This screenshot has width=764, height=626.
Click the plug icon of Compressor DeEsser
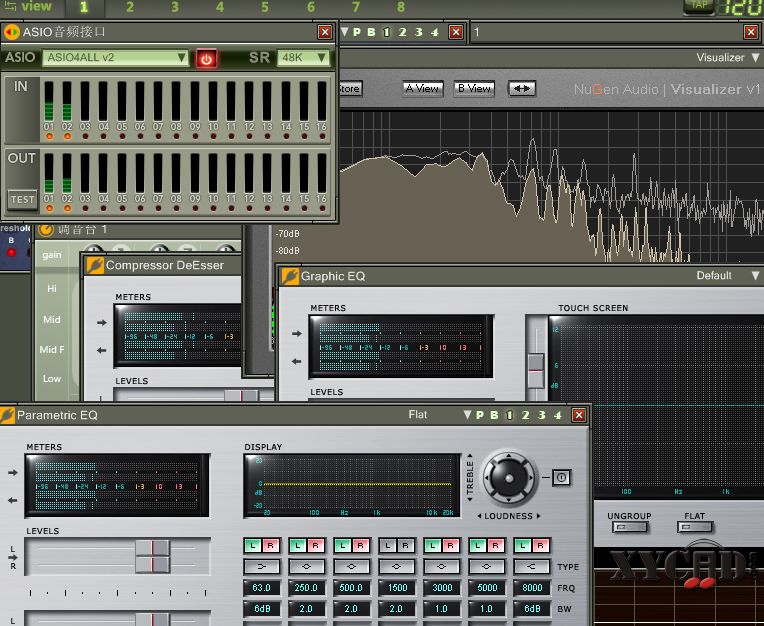[95, 266]
